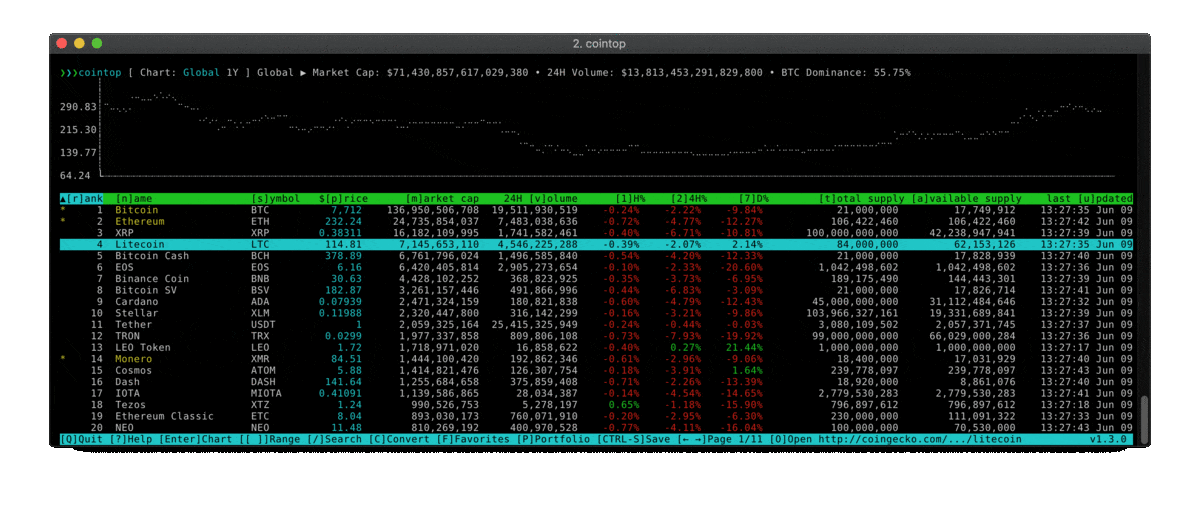This screenshot has width=1200, height=512.
Task: Sort by [a]vailable supply column header
Action: (x=964, y=198)
